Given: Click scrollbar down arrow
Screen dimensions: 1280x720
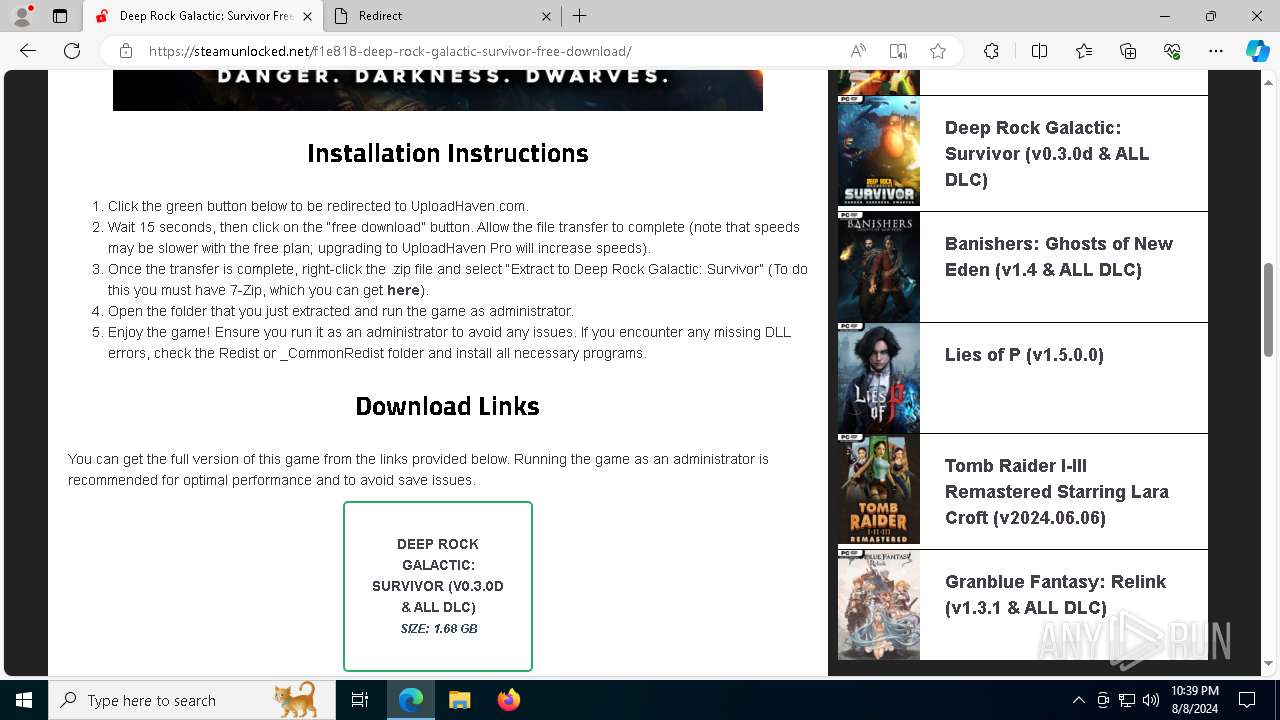Looking at the screenshot, I should [x=1269, y=663].
